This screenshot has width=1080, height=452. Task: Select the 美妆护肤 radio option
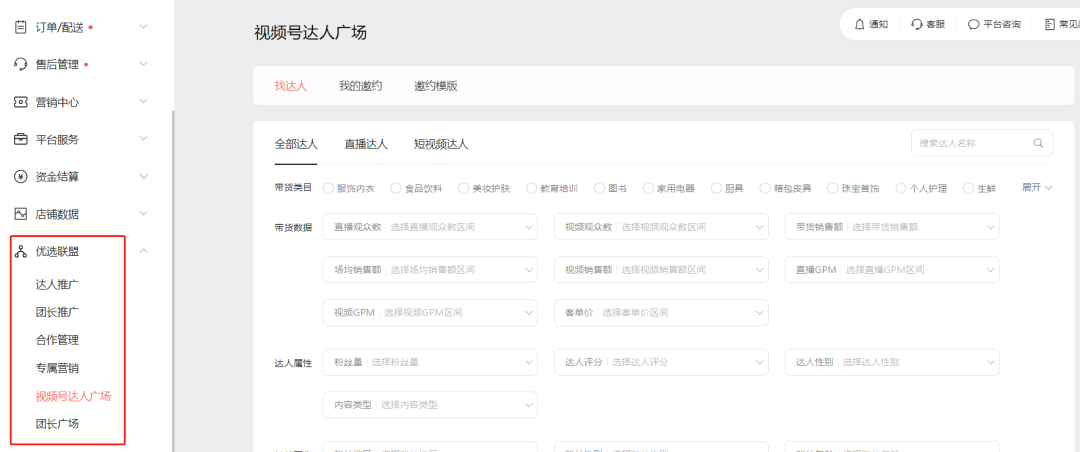click(464, 188)
